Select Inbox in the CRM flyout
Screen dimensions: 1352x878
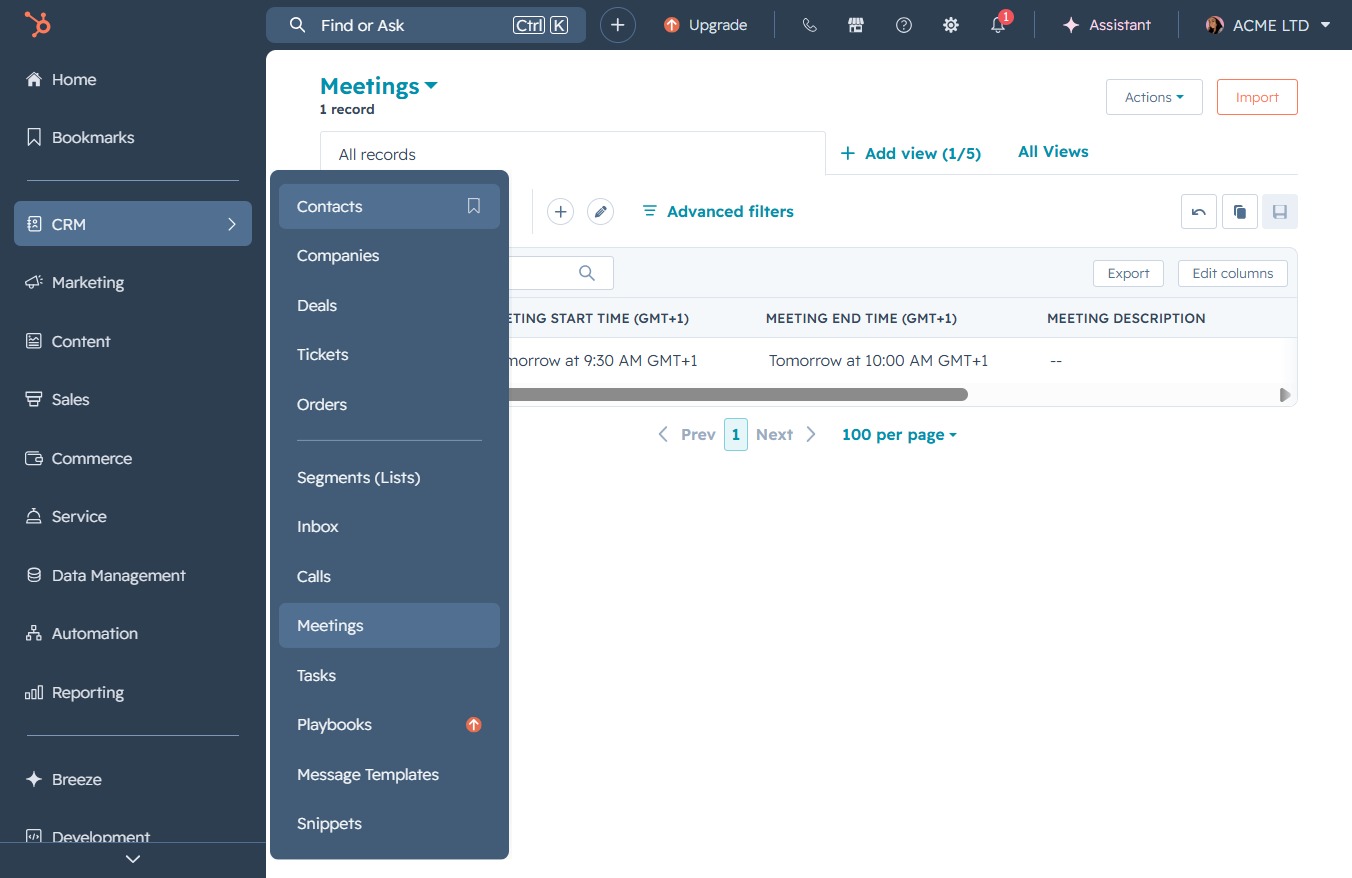tap(389, 527)
